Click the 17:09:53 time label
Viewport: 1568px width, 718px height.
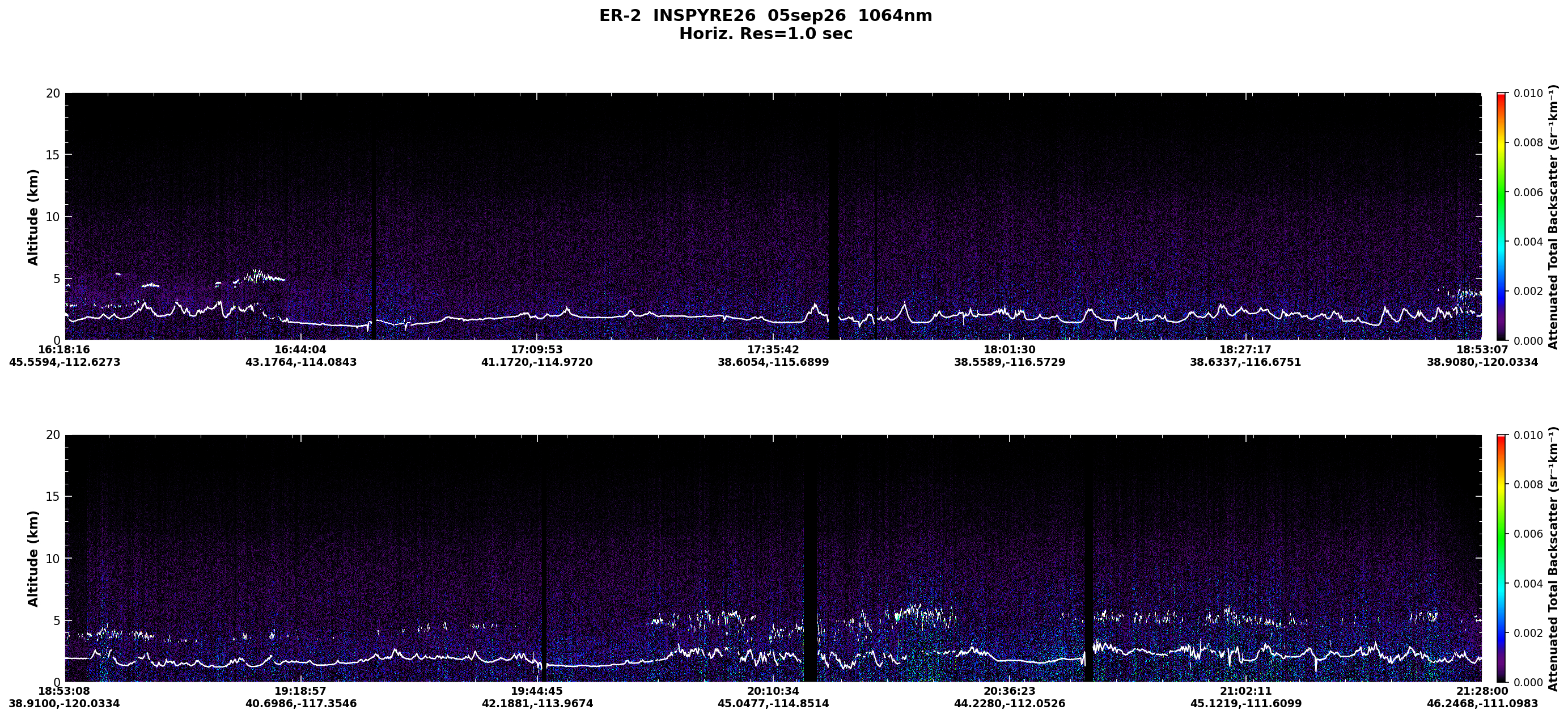536,349
